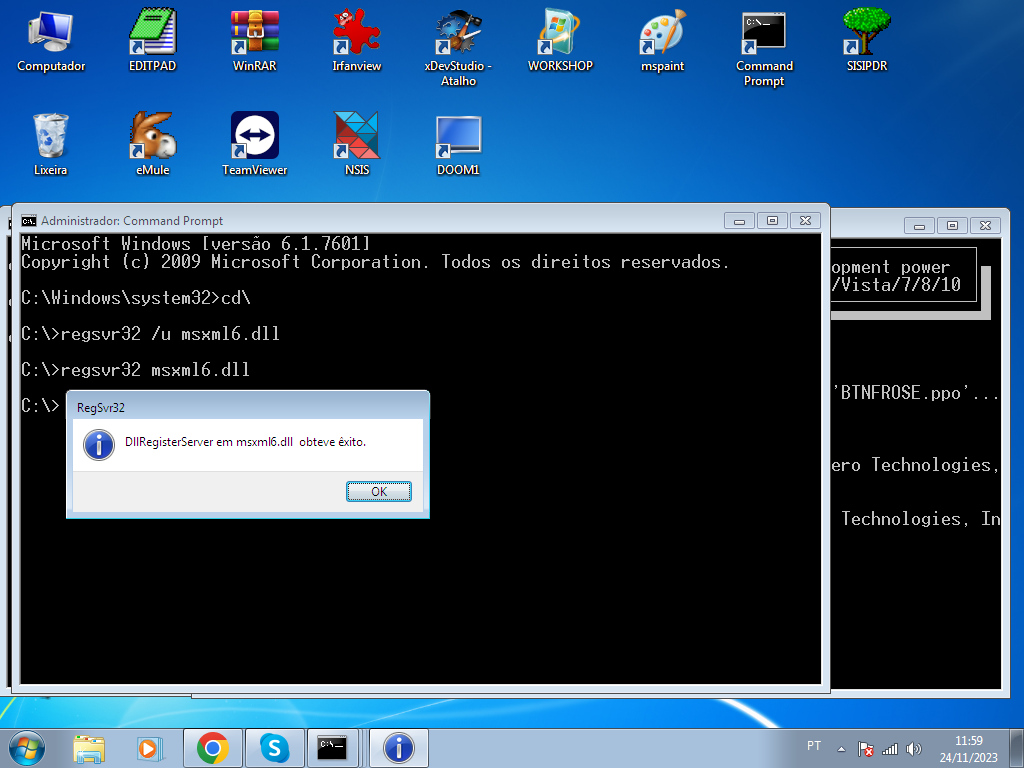
Task: Open the Windows Start menu orb
Action: click(27, 748)
